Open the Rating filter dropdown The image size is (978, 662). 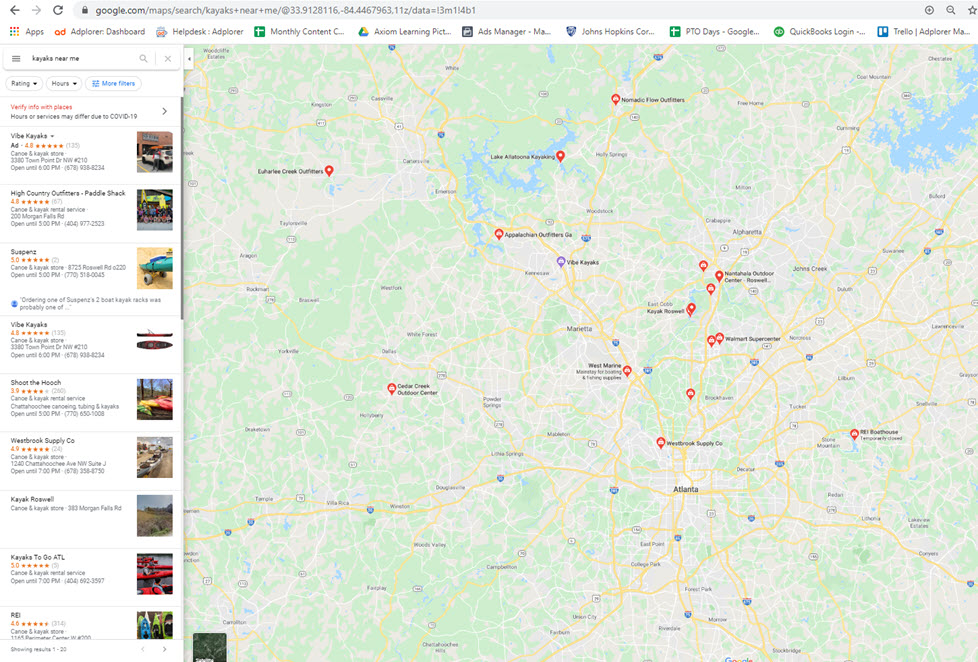[x=24, y=83]
